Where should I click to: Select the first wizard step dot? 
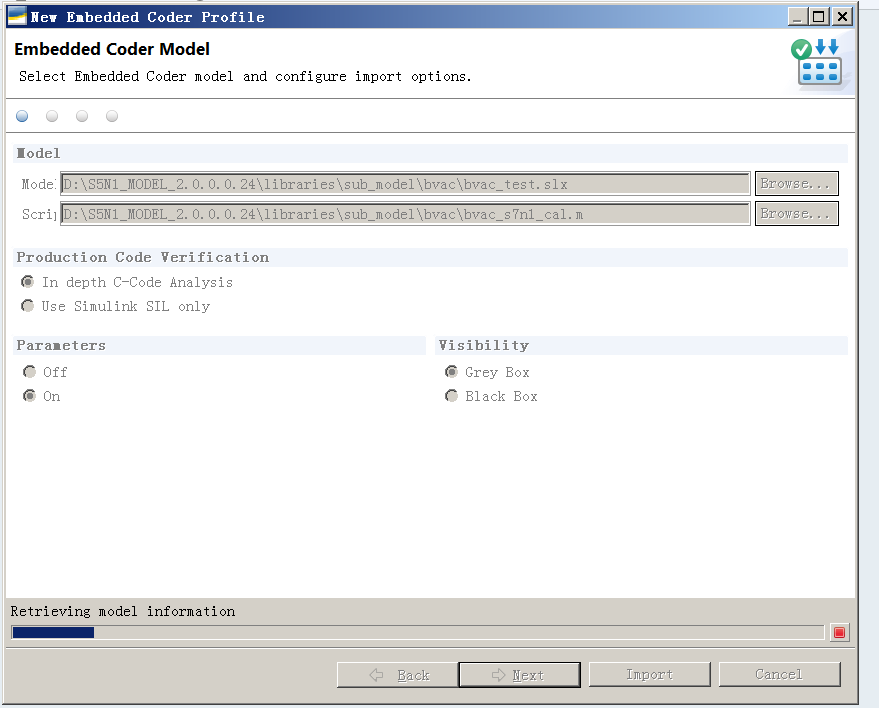tap(22, 116)
